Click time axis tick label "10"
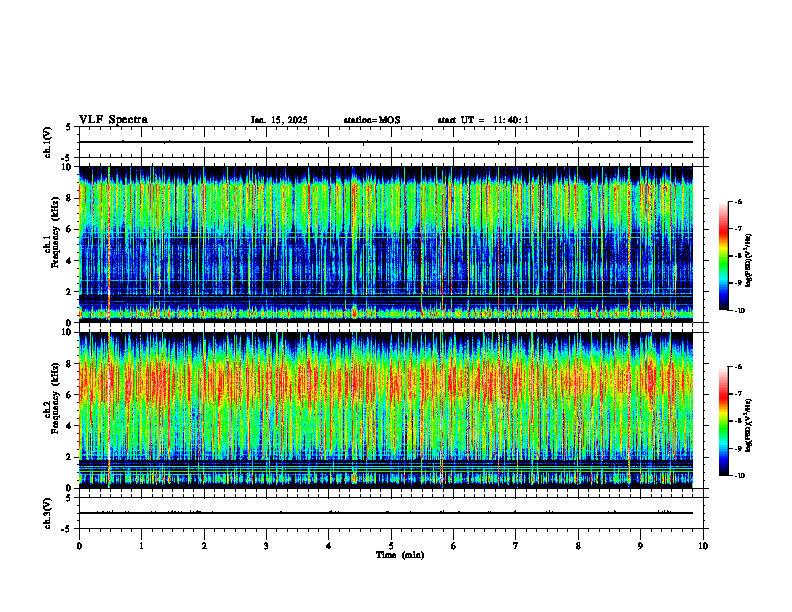This screenshot has height=612, width=792. pyautogui.click(x=703, y=546)
